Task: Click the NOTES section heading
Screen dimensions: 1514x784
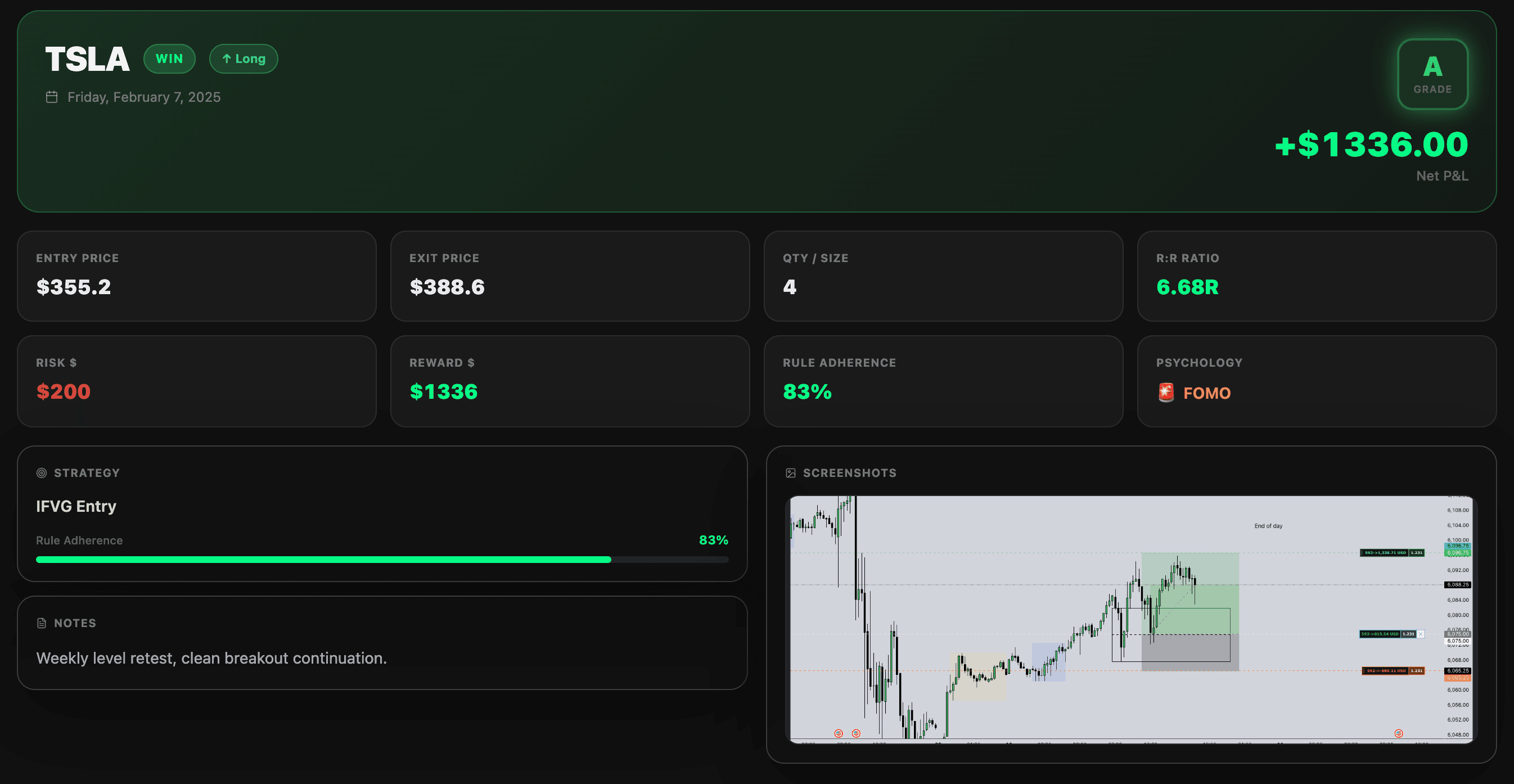Action: coord(75,623)
